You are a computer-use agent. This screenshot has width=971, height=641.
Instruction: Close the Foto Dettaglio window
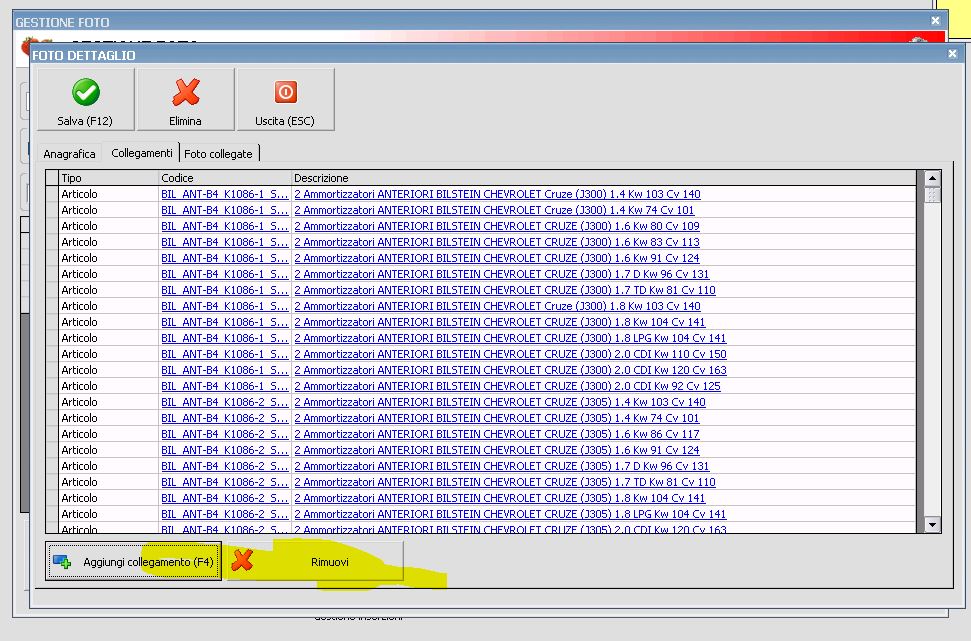pyautogui.click(x=952, y=54)
